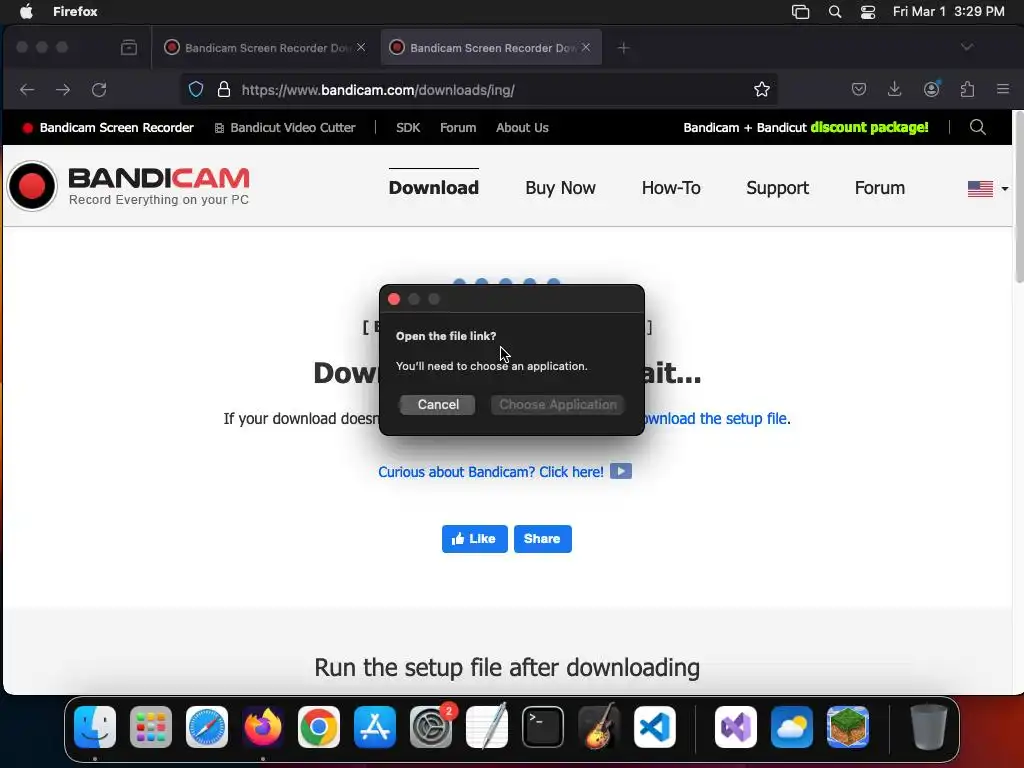Open Trash from the dock
This screenshot has height=768, width=1024.
[x=929, y=727]
